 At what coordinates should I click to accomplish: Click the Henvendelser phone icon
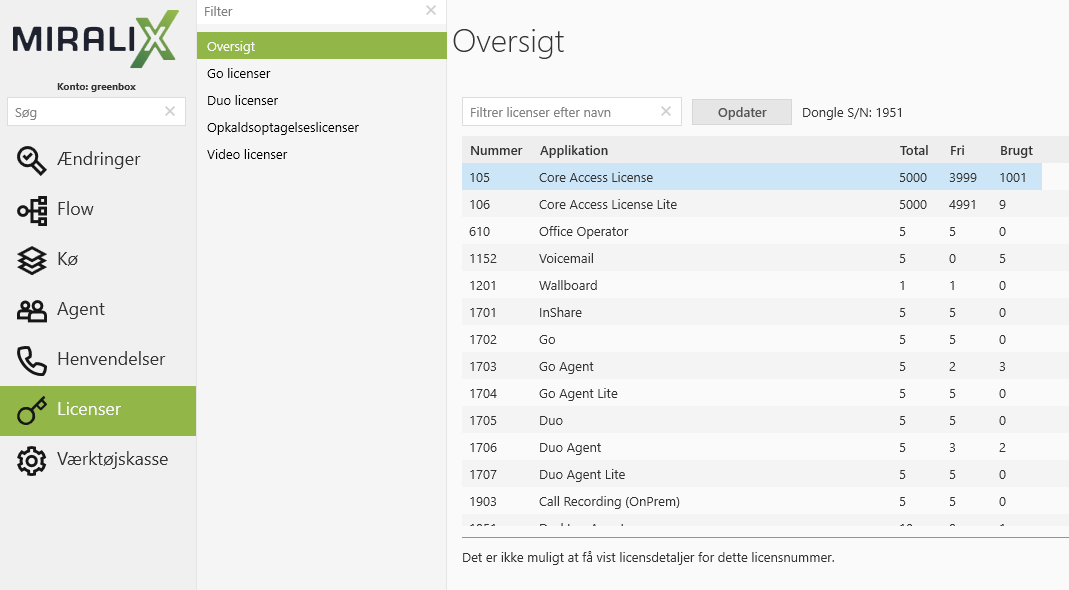[x=31, y=360]
